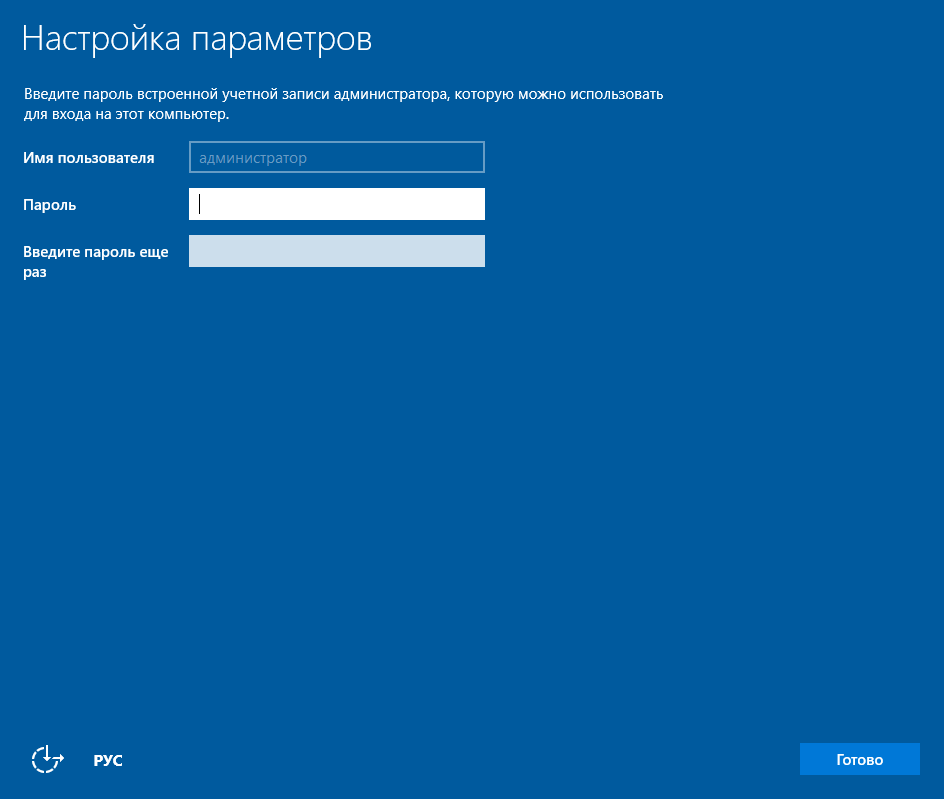Click the Пароль label
This screenshot has width=944, height=799.
click(49, 205)
